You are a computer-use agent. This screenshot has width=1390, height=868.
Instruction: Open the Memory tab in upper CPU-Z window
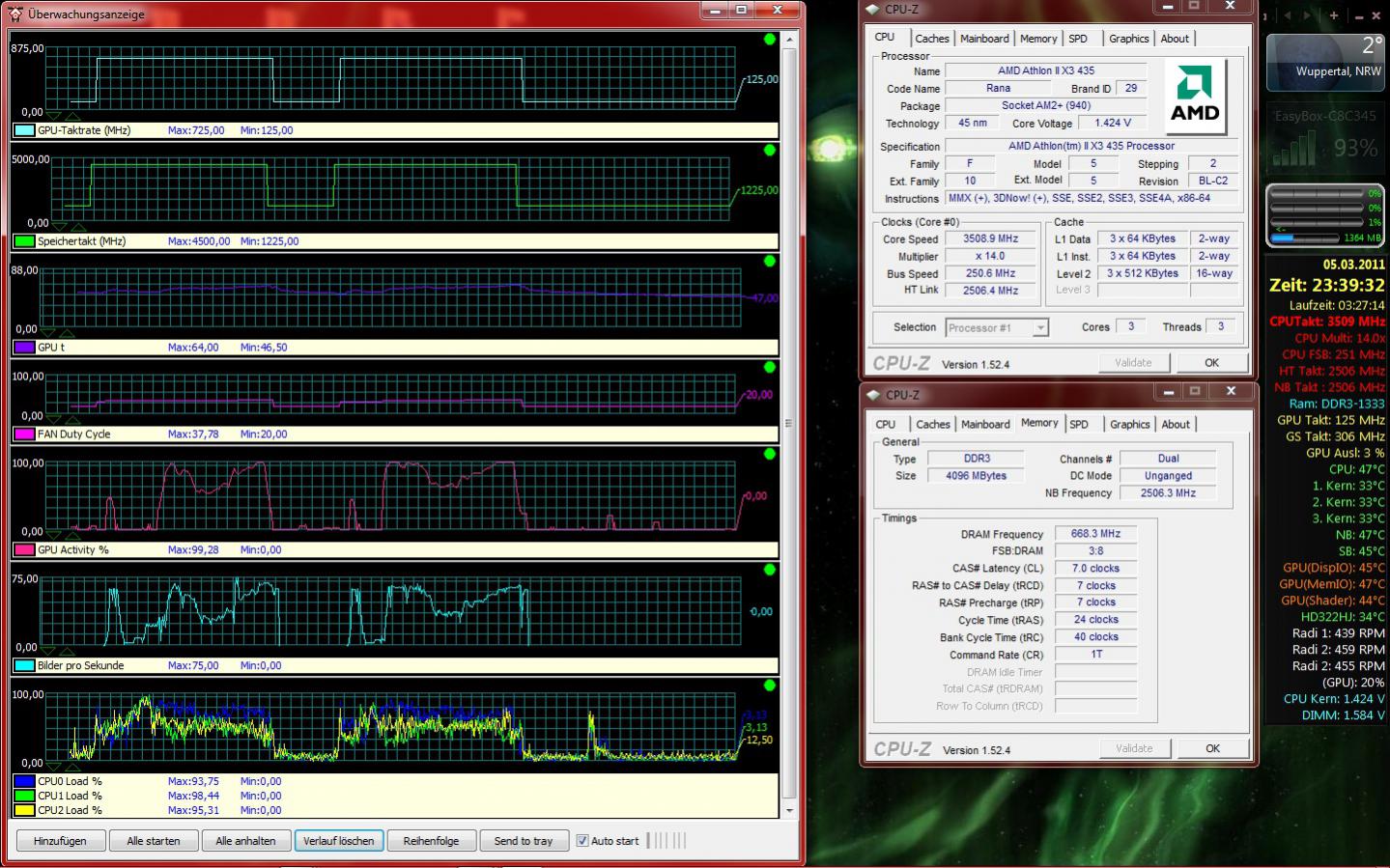tap(1038, 39)
